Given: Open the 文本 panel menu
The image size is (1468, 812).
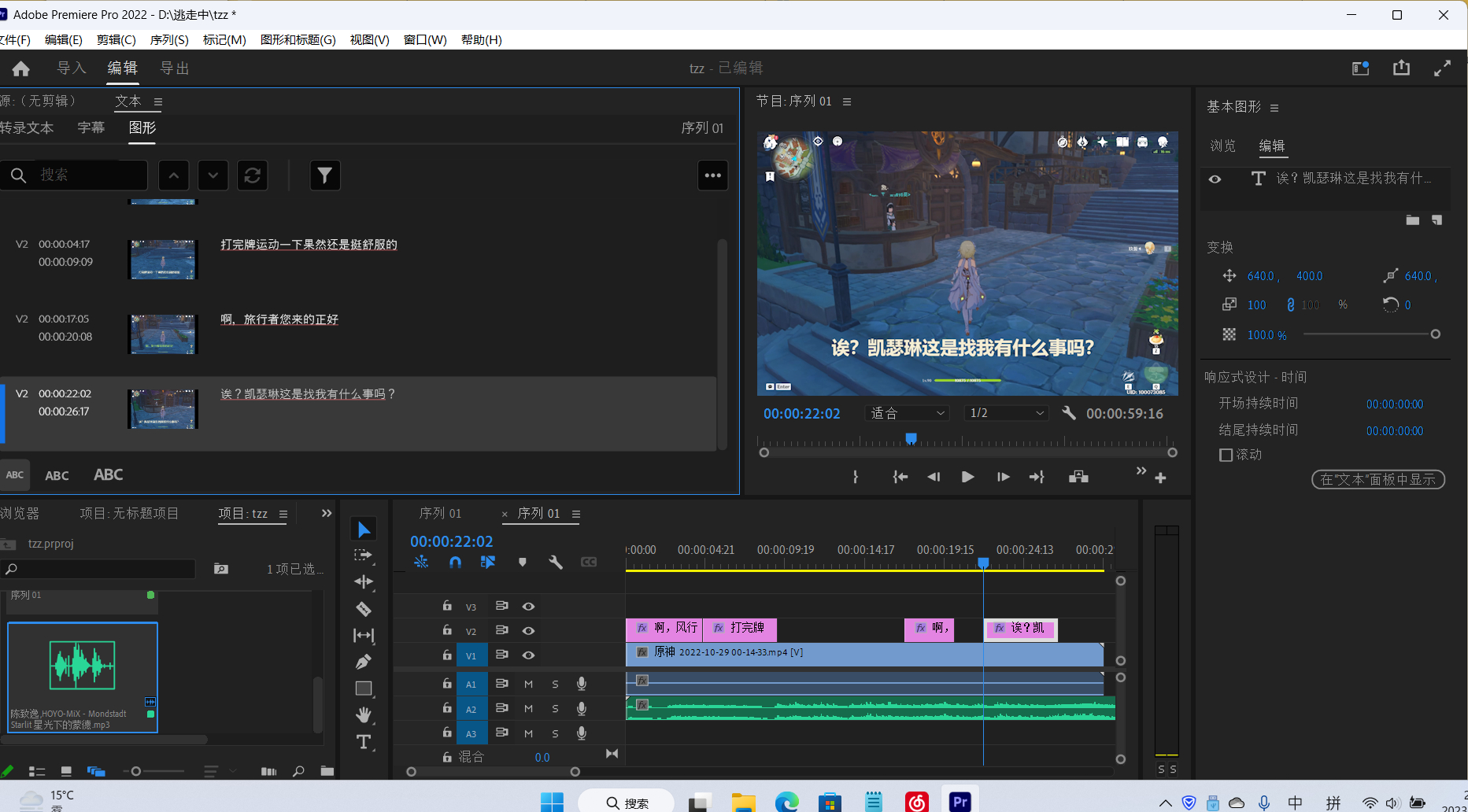Looking at the screenshot, I should pyautogui.click(x=158, y=101).
